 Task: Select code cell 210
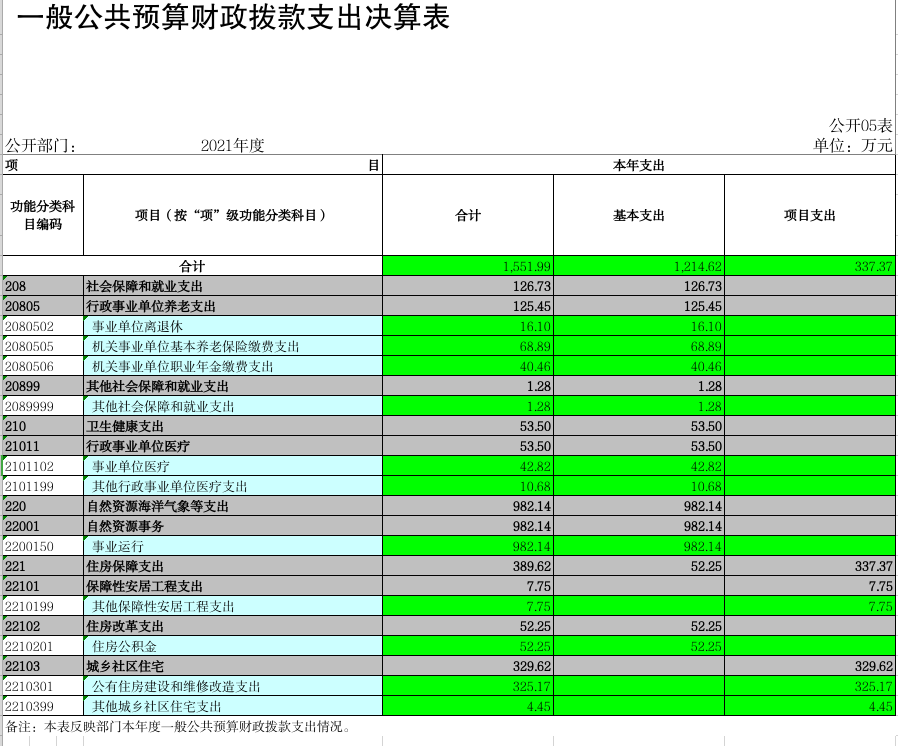(43, 427)
